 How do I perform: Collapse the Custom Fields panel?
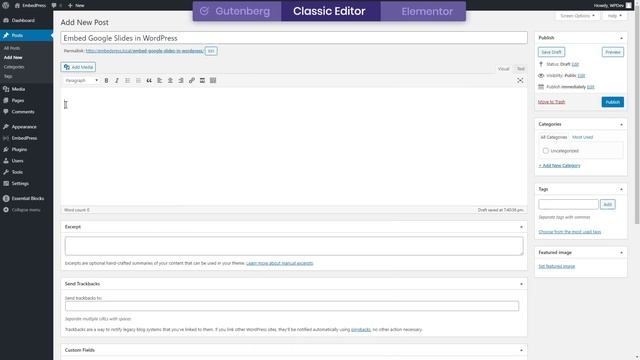coord(521,350)
